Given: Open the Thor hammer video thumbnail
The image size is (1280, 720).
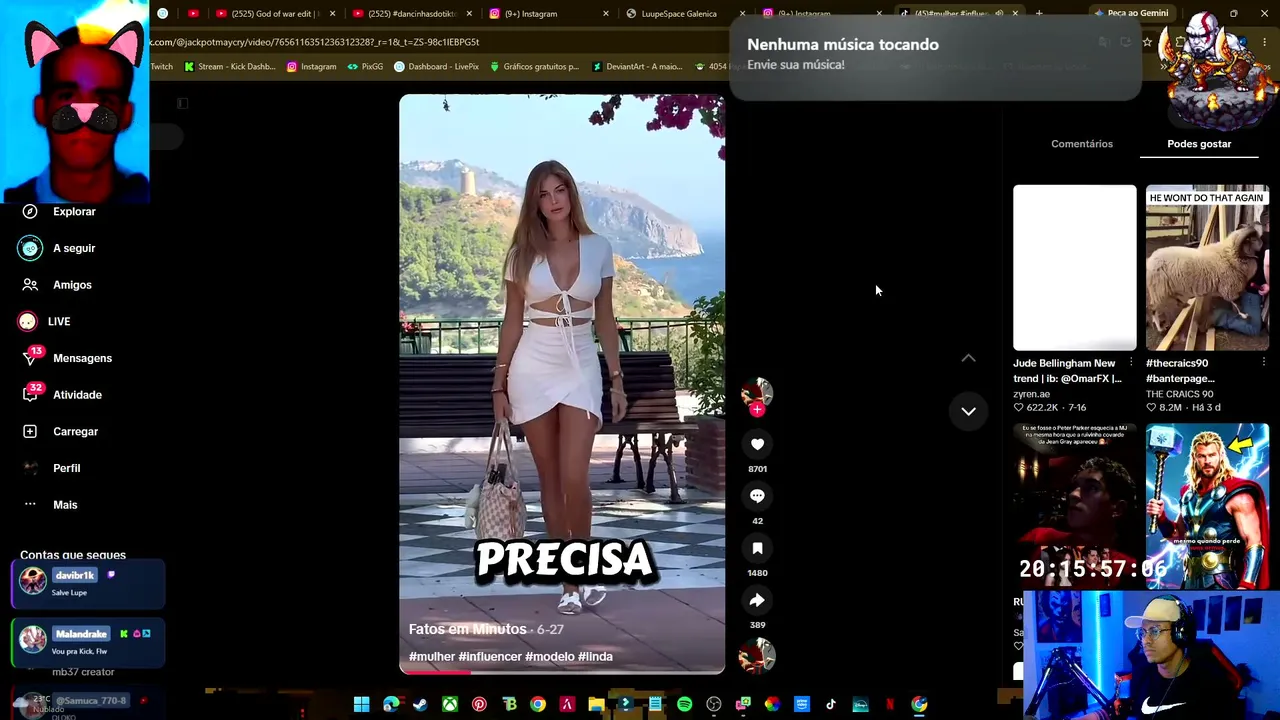Looking at the screenshot, I should pyautogui.click(x=1207, y=505).
